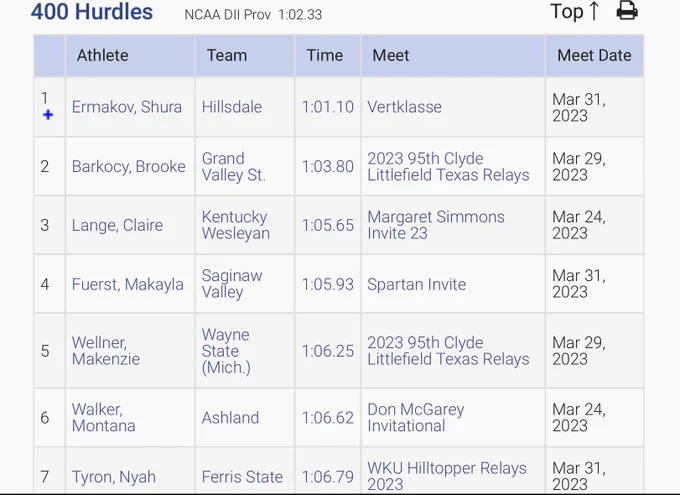Click the Meet Date column header
This screenshot has width=680, height=495.
(594, 56)
